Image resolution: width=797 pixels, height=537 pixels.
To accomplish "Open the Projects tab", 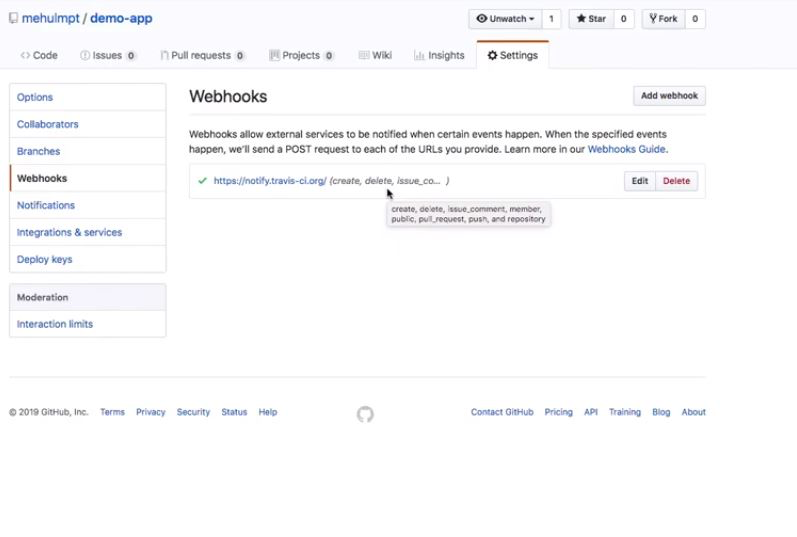I will (x=301, y=56).
